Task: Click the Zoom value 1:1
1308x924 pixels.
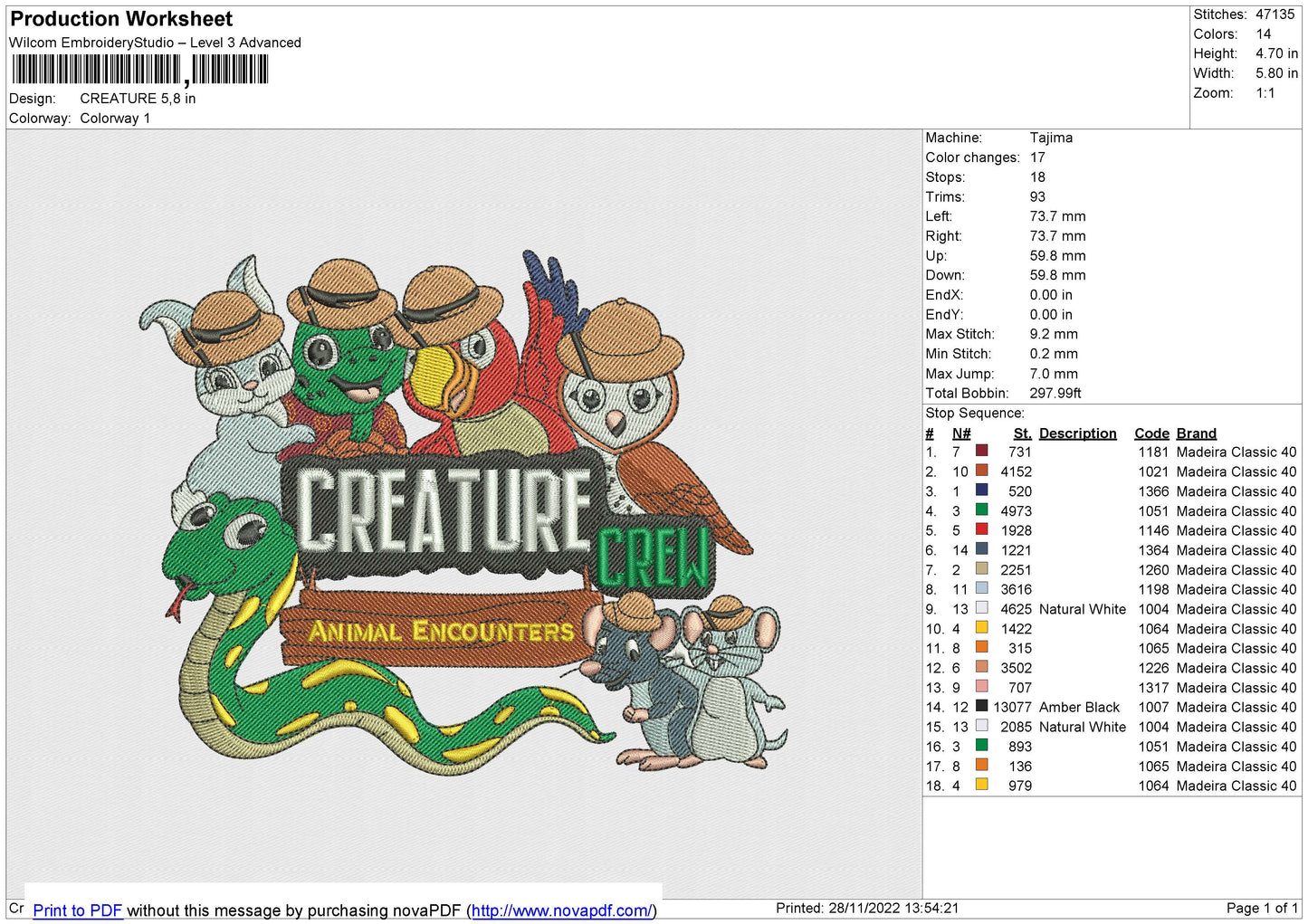Action: [x=1265, y=93]
